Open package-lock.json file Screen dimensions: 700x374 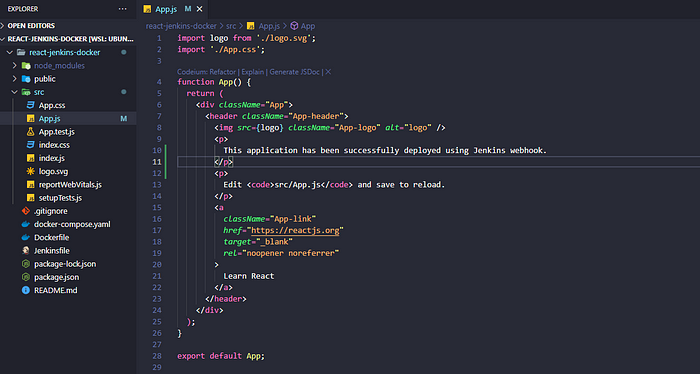[x=65, y=264]
